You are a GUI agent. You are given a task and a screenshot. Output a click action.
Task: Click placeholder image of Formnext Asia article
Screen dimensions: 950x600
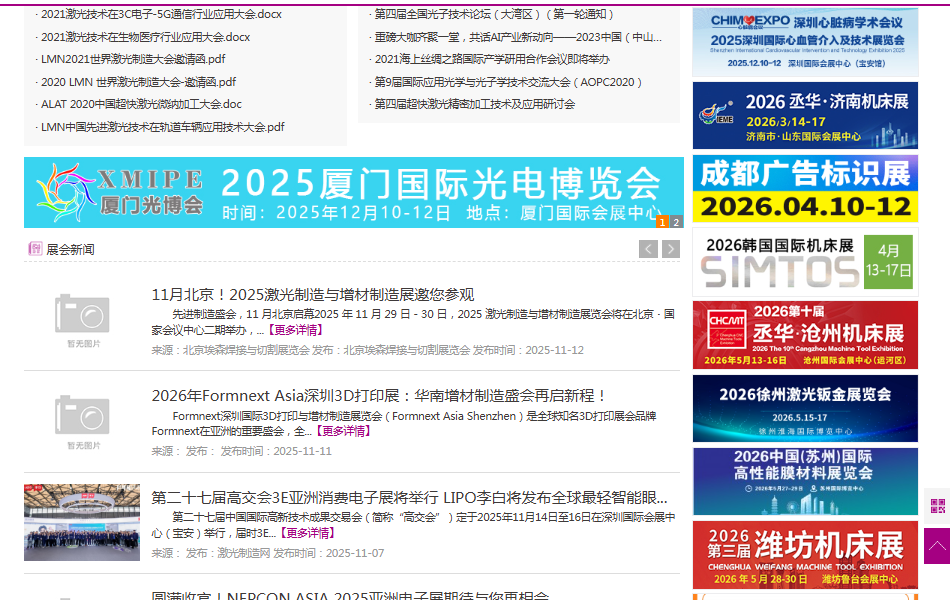coord(82,422)
